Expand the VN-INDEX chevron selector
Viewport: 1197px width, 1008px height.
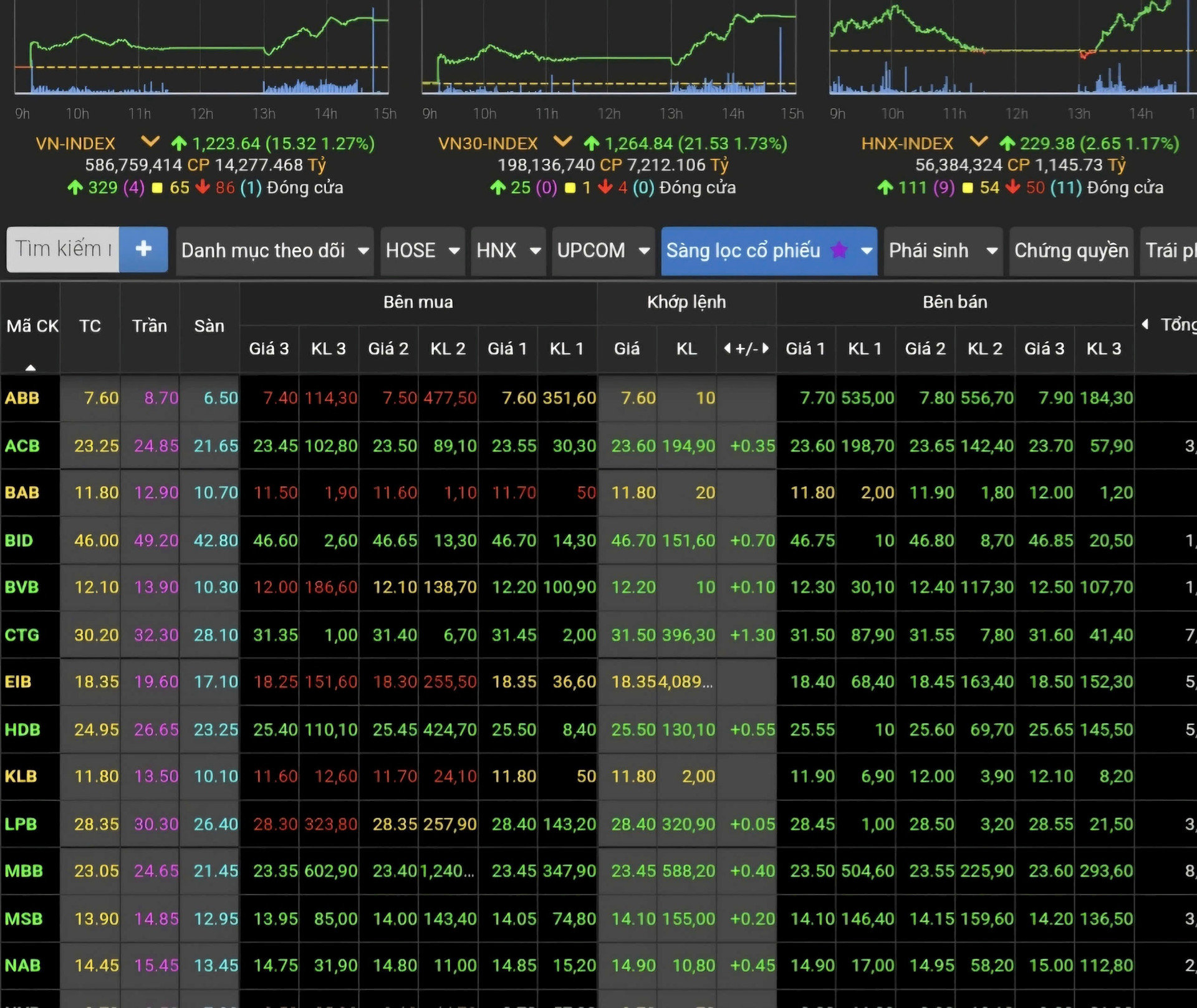150,142
